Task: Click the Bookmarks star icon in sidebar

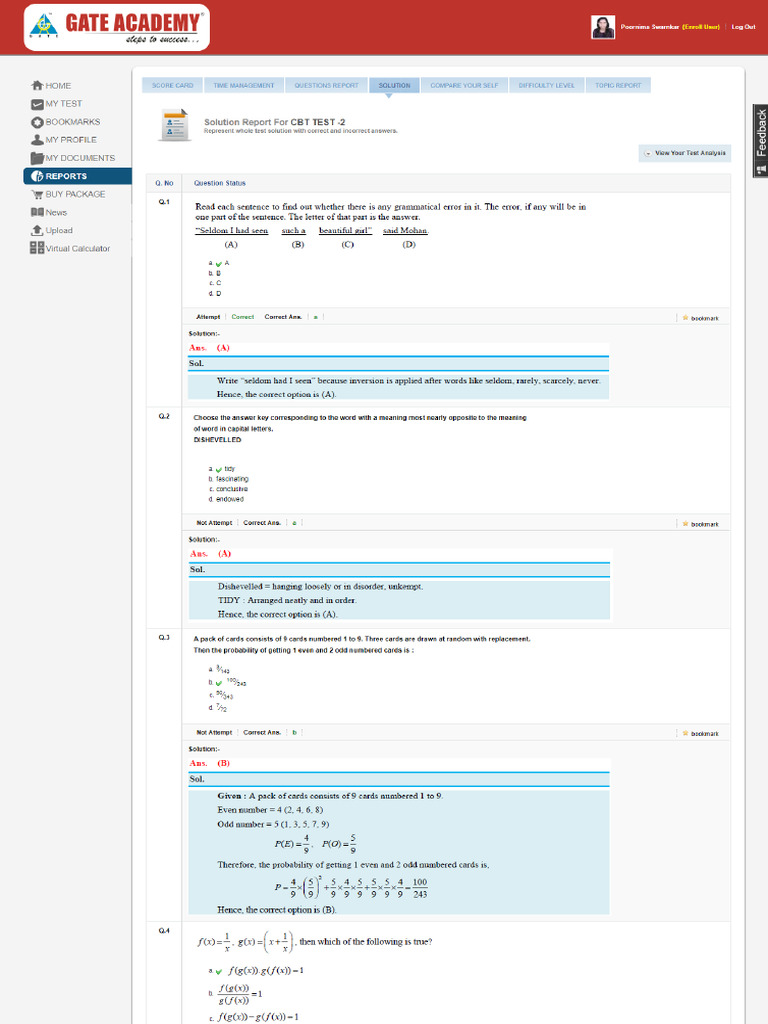Action: (37, 122)
